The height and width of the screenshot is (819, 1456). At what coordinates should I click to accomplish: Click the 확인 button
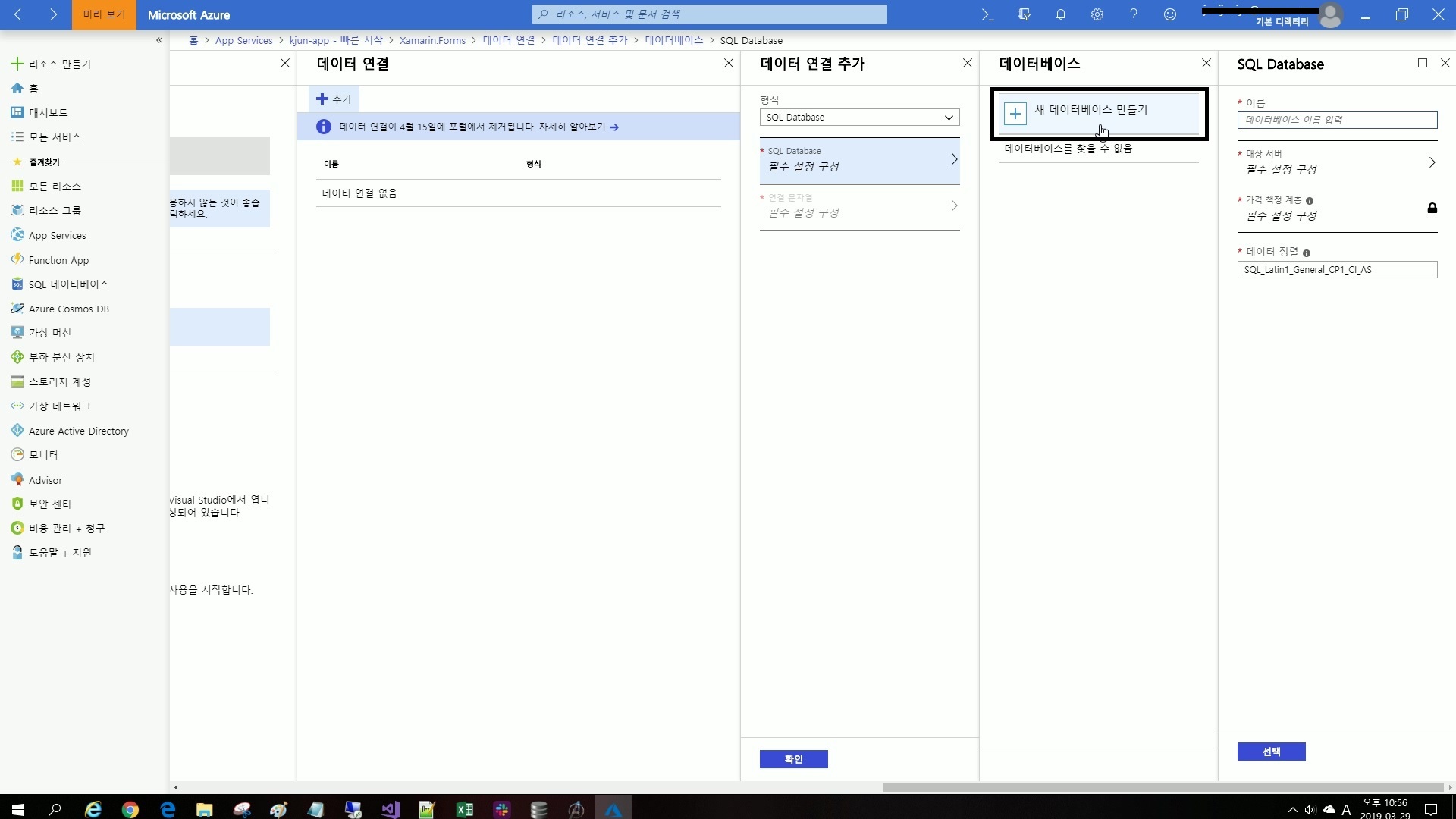(x=793, y=759)
